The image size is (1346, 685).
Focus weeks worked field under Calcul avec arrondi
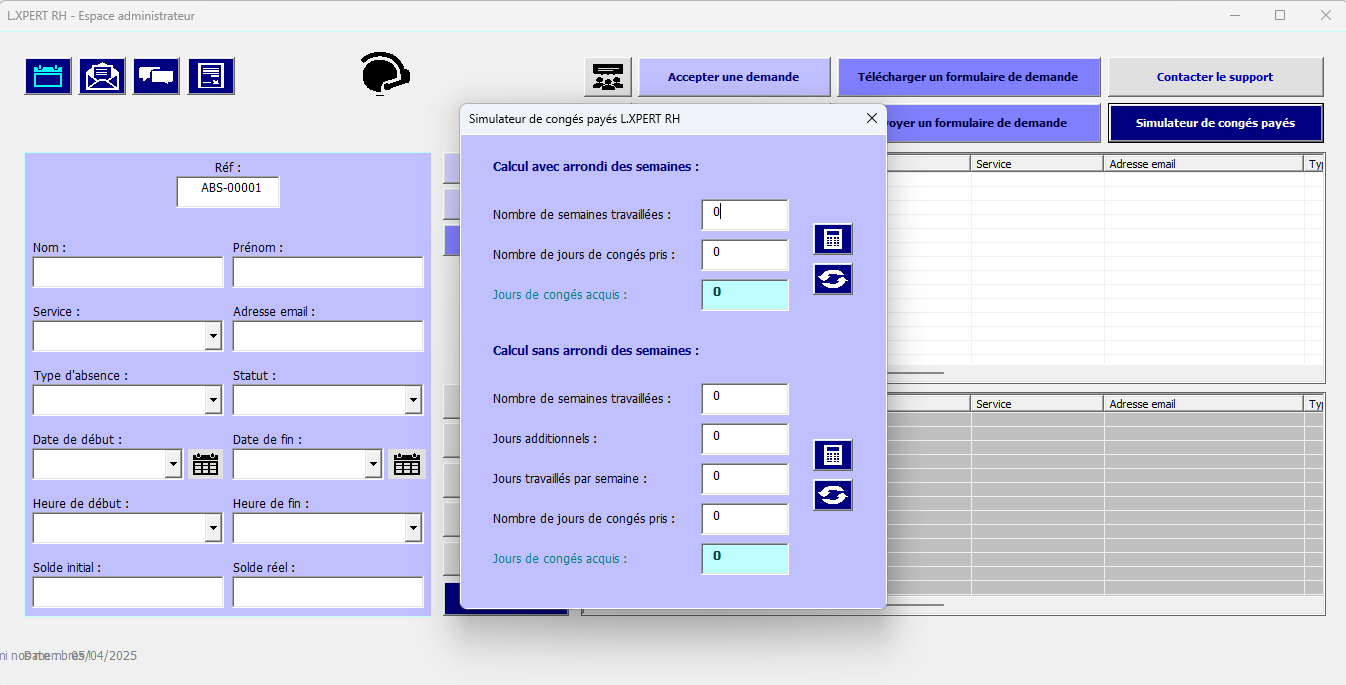(x=745, y=215)
